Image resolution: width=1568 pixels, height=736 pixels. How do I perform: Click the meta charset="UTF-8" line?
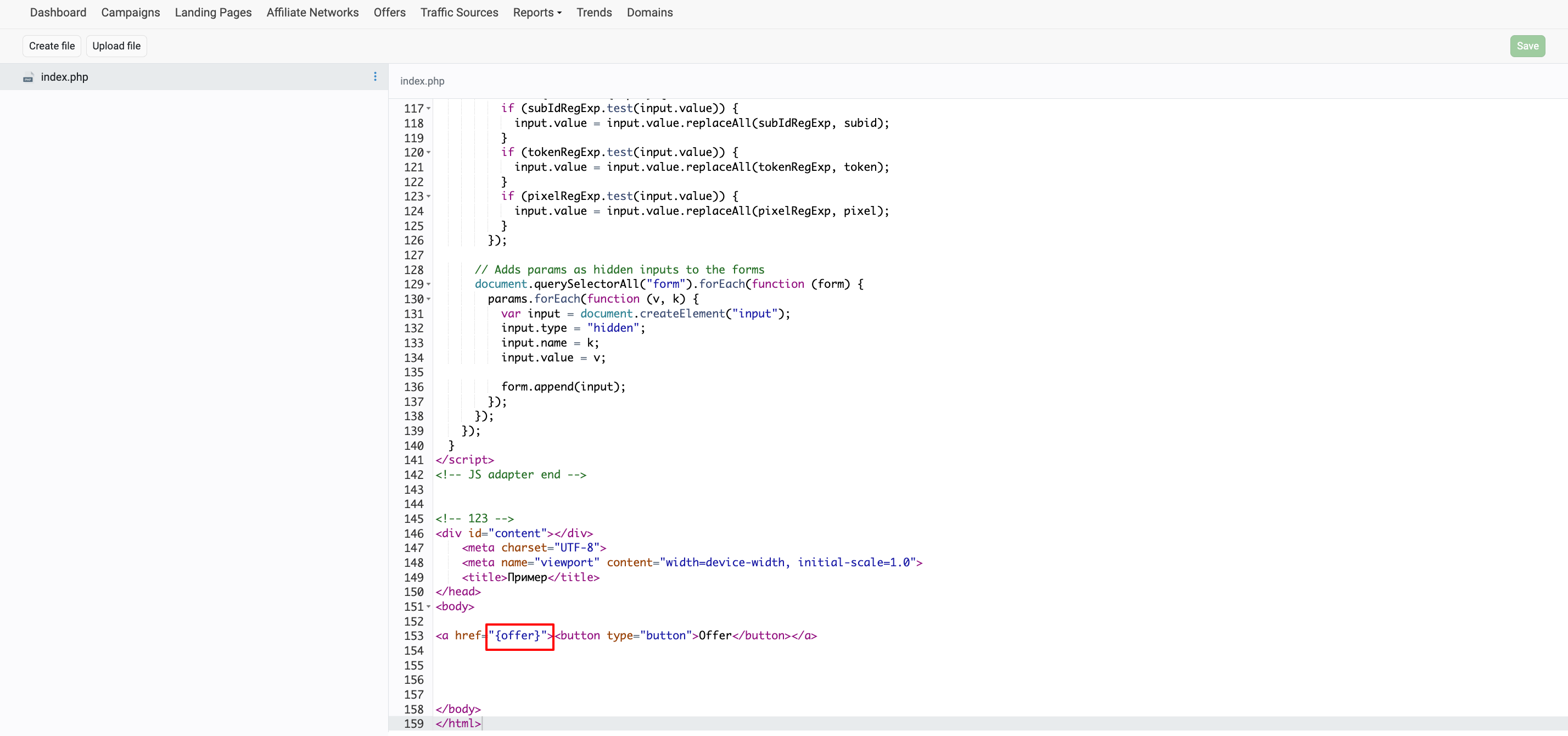534,548
